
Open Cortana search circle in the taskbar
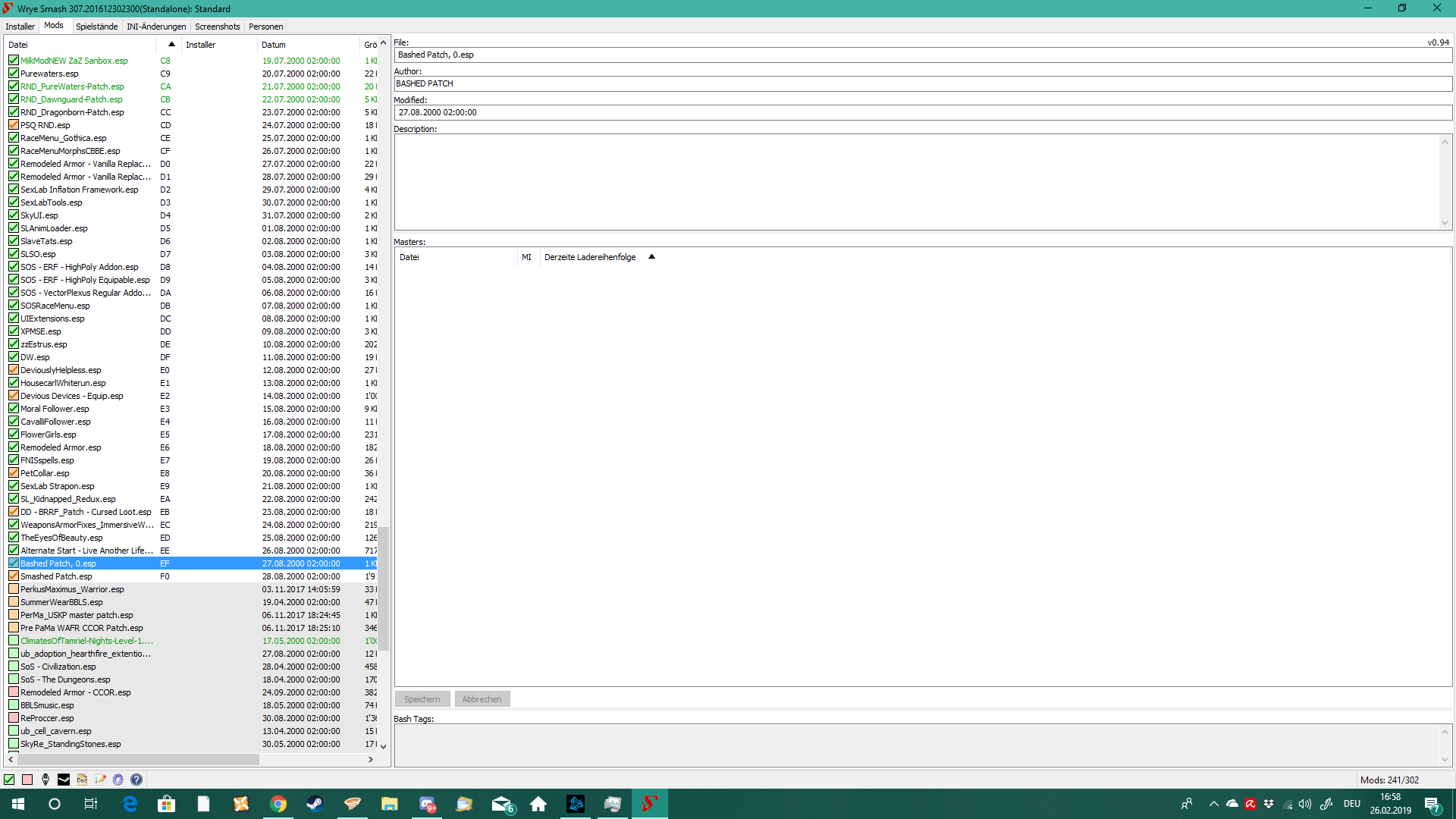[55, 804]
